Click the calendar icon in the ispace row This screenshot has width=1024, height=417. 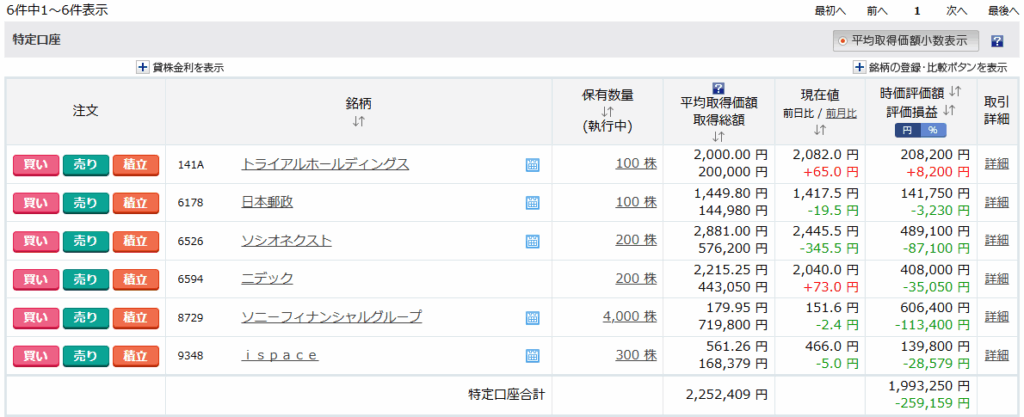(532, 356)
